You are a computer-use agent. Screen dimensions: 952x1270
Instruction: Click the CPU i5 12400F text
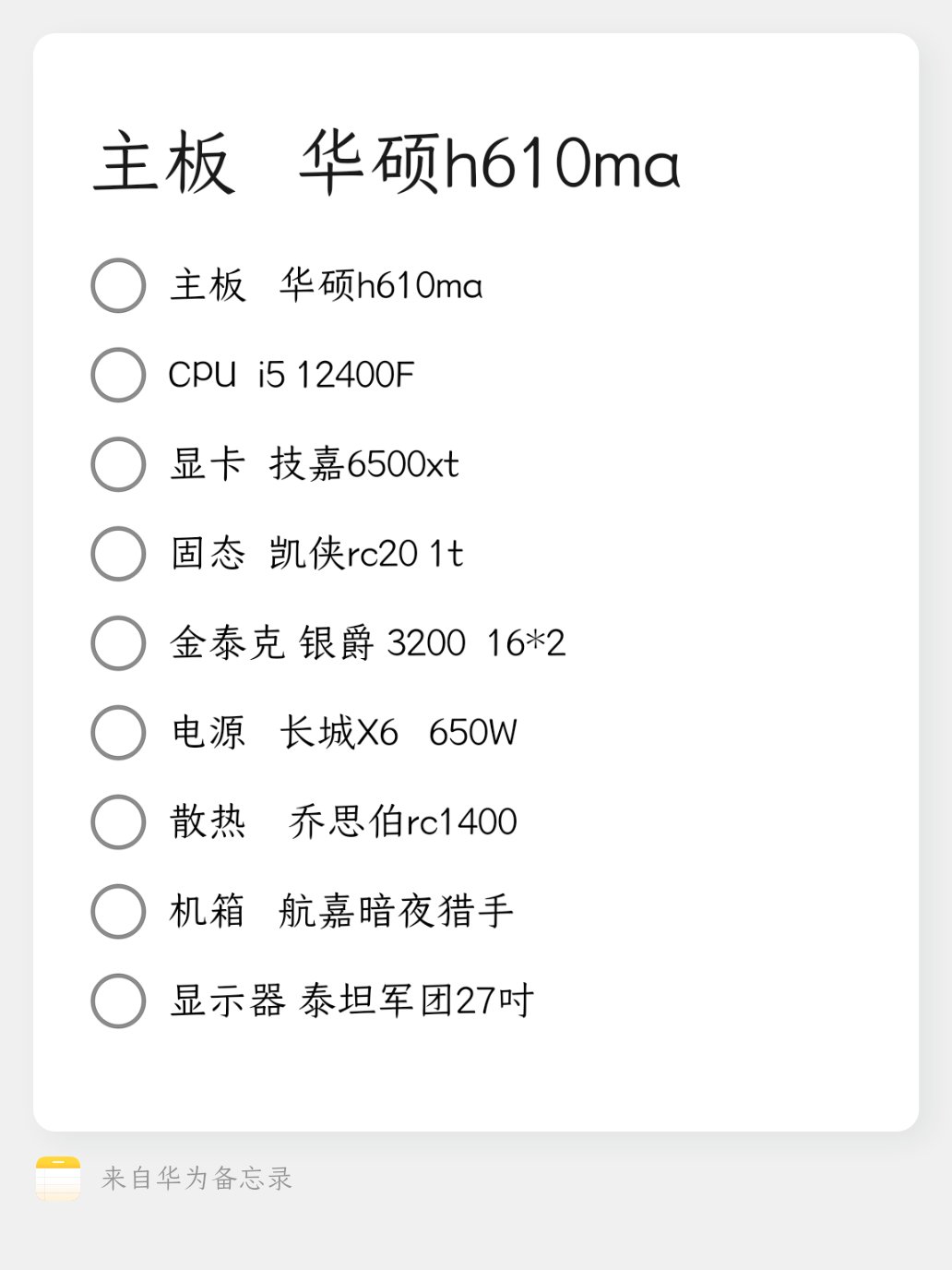tap(292, 375)
